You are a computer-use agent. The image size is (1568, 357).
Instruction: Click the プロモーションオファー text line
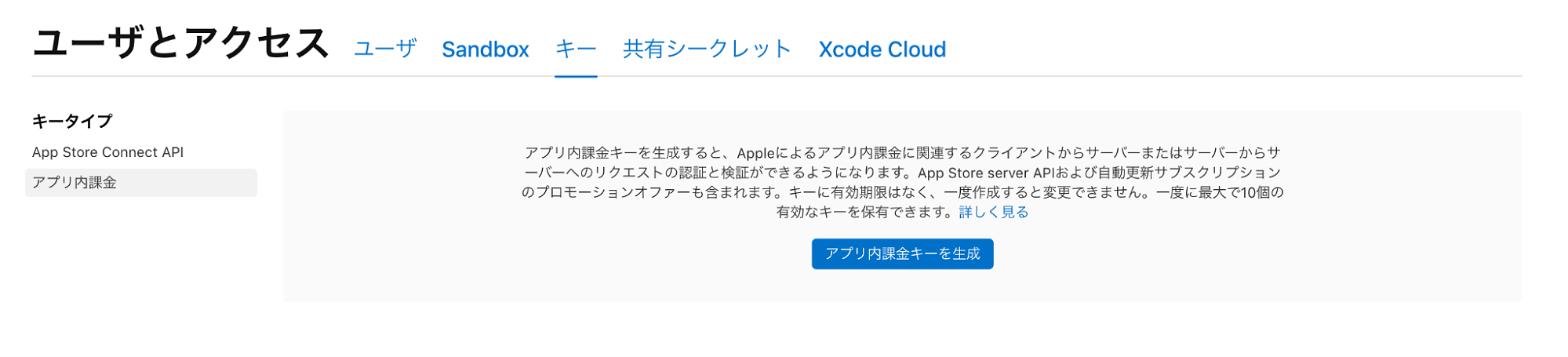(x=902, y=192)
